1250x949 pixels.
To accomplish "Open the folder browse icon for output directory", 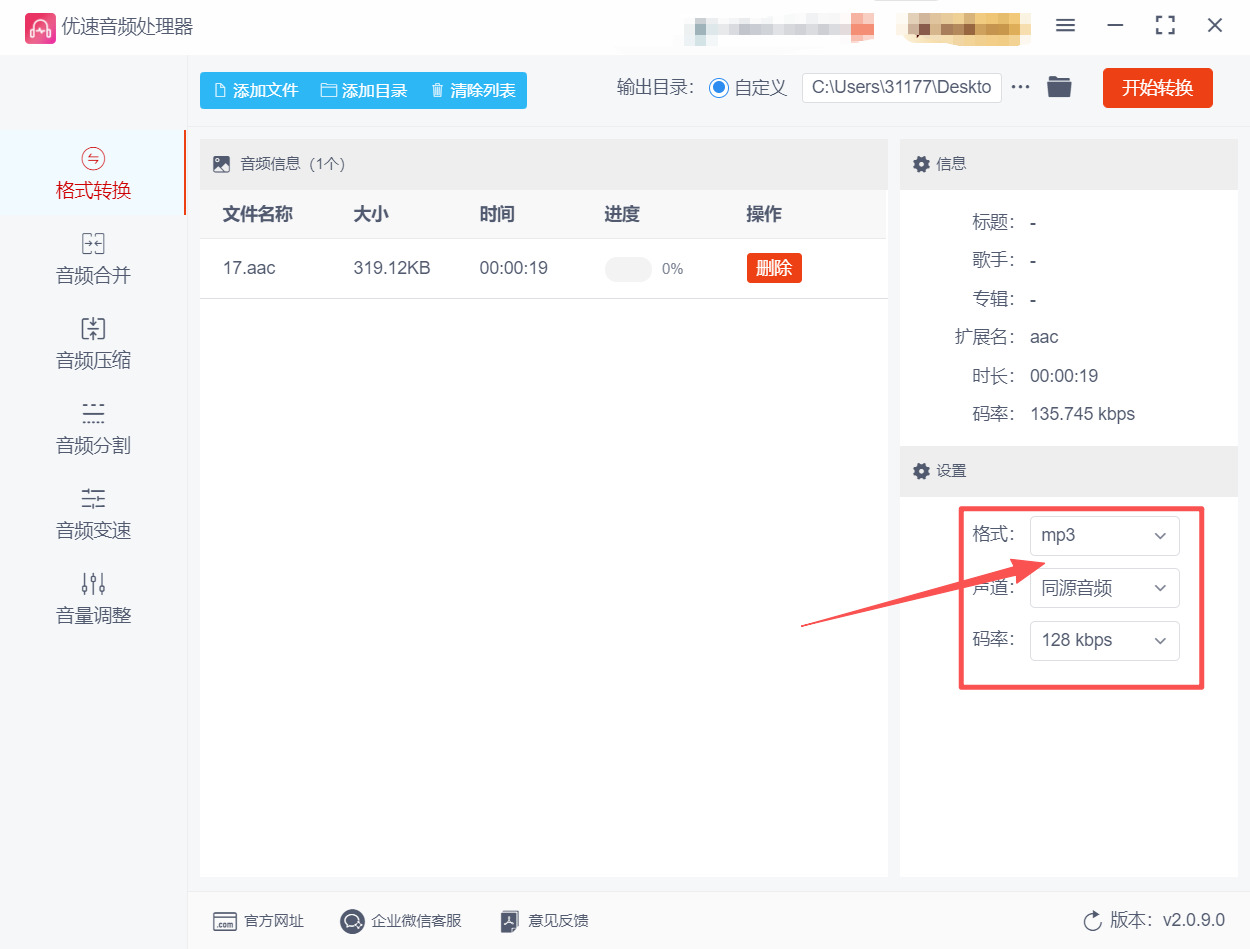I will (x=1060, y=87).
